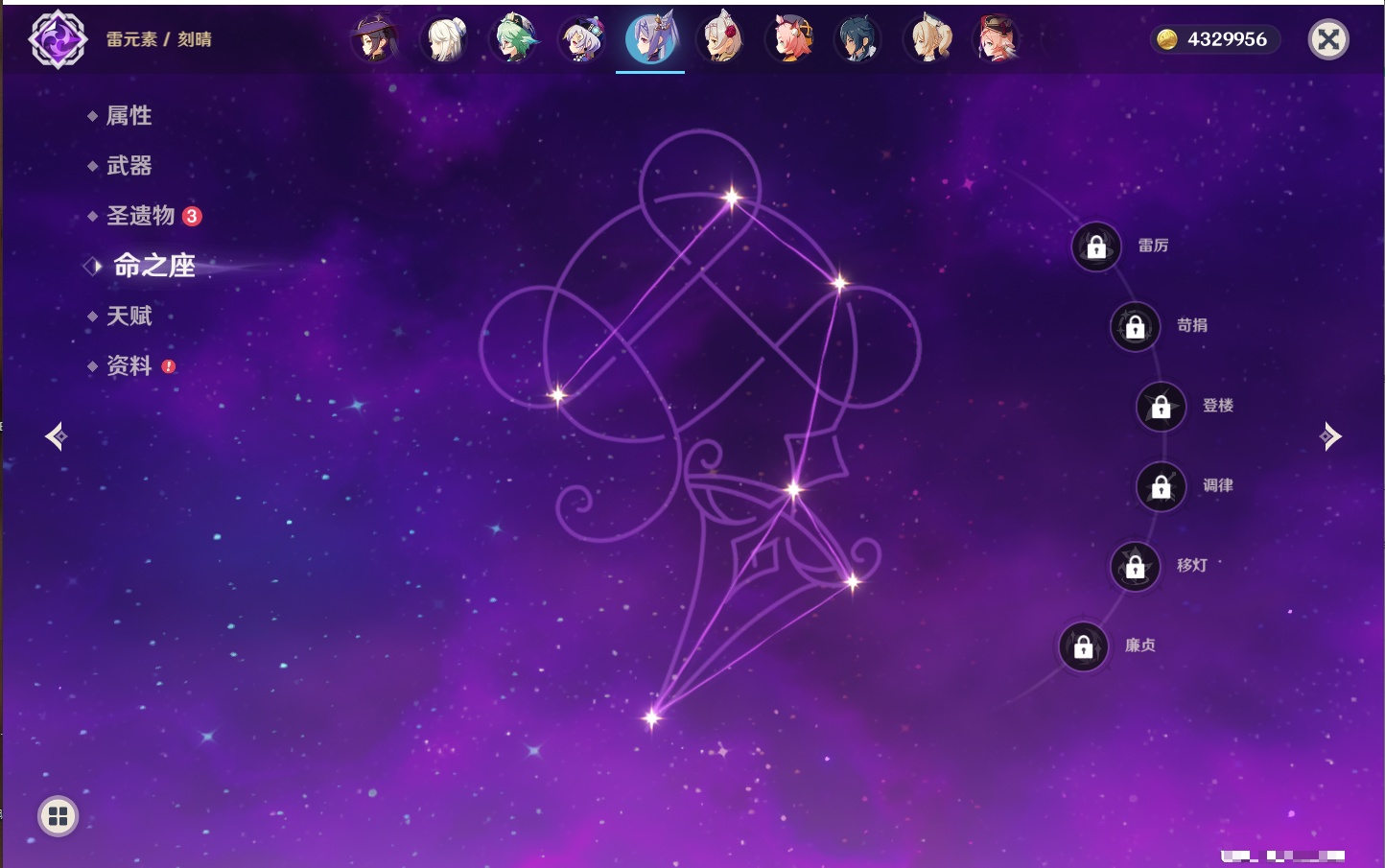The image size is (1385, 868).
Task: Switch to Noelle's avatar with the red rose
Action: coord(721,39)
